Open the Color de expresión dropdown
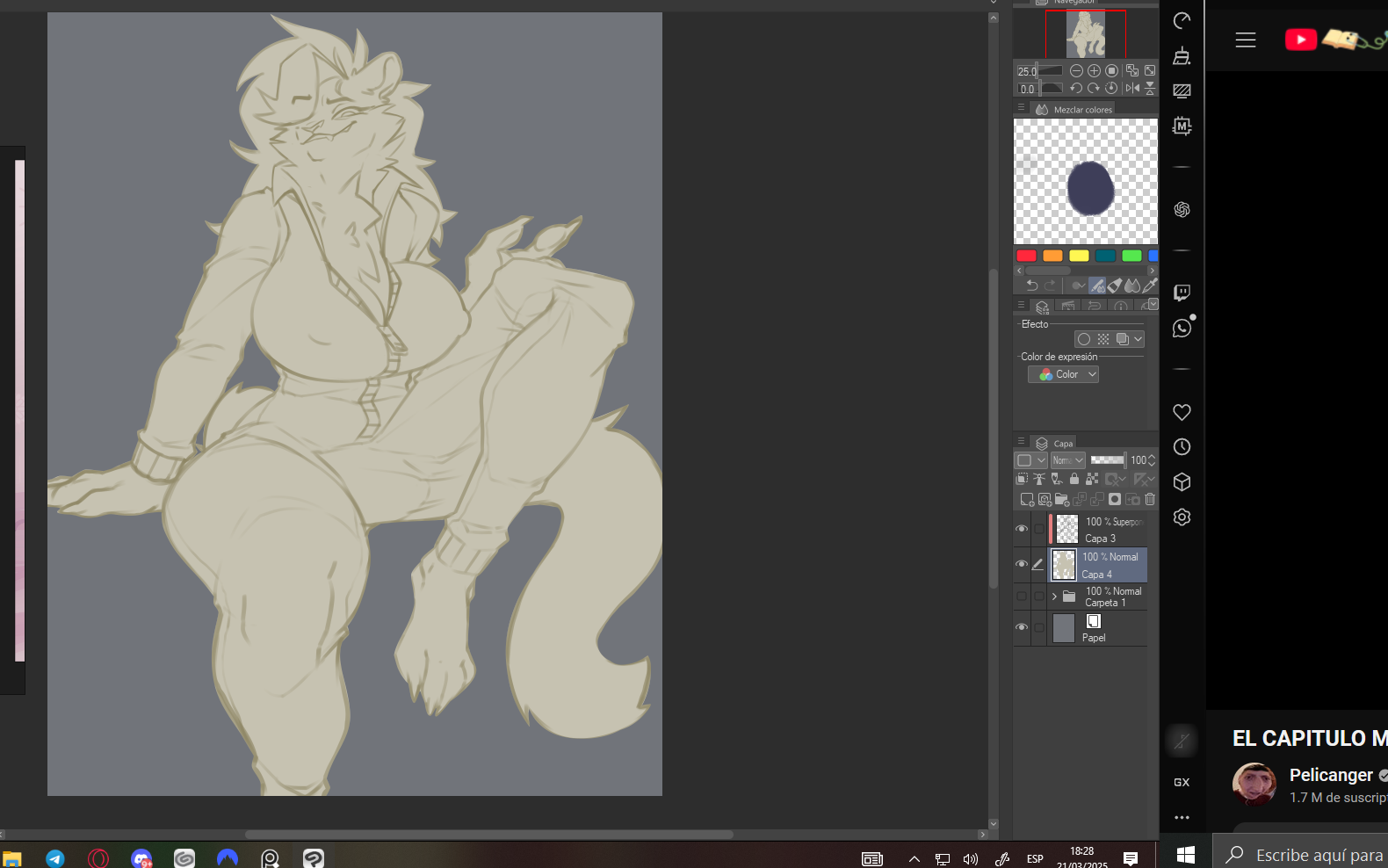 point(1064,374)
